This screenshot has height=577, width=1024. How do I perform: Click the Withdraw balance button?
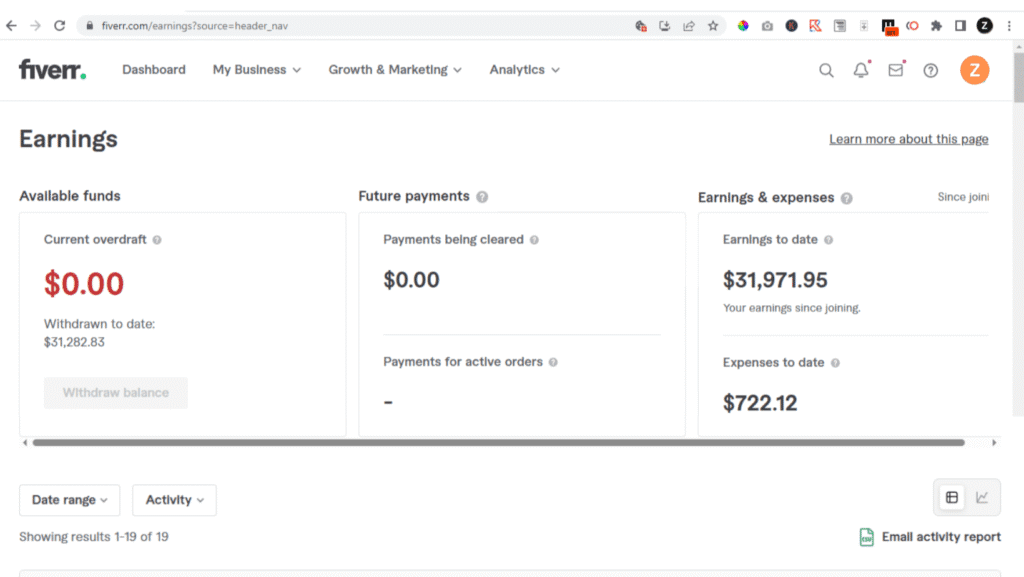click(116, 393)
